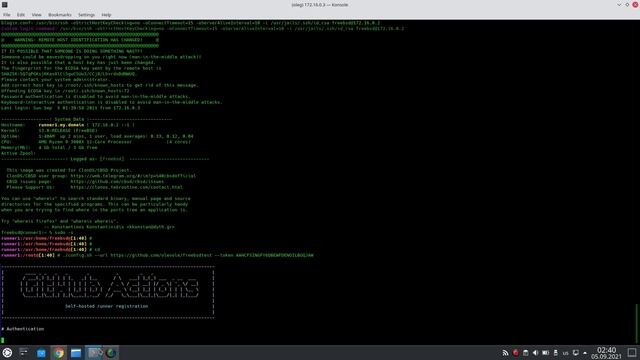Open the battery status tray icon
Image resolution: width=640 pixels, height=360 pixels.
pos(546,353)
